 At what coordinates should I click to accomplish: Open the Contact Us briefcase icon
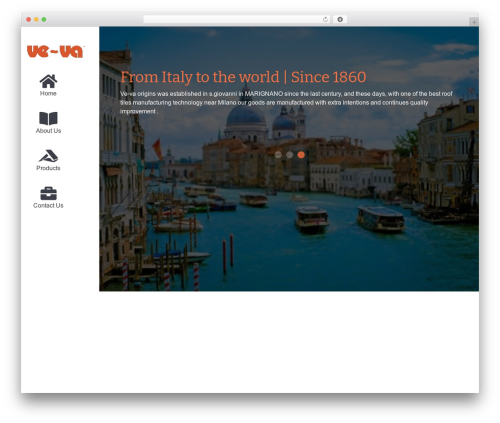coord(48,193)
